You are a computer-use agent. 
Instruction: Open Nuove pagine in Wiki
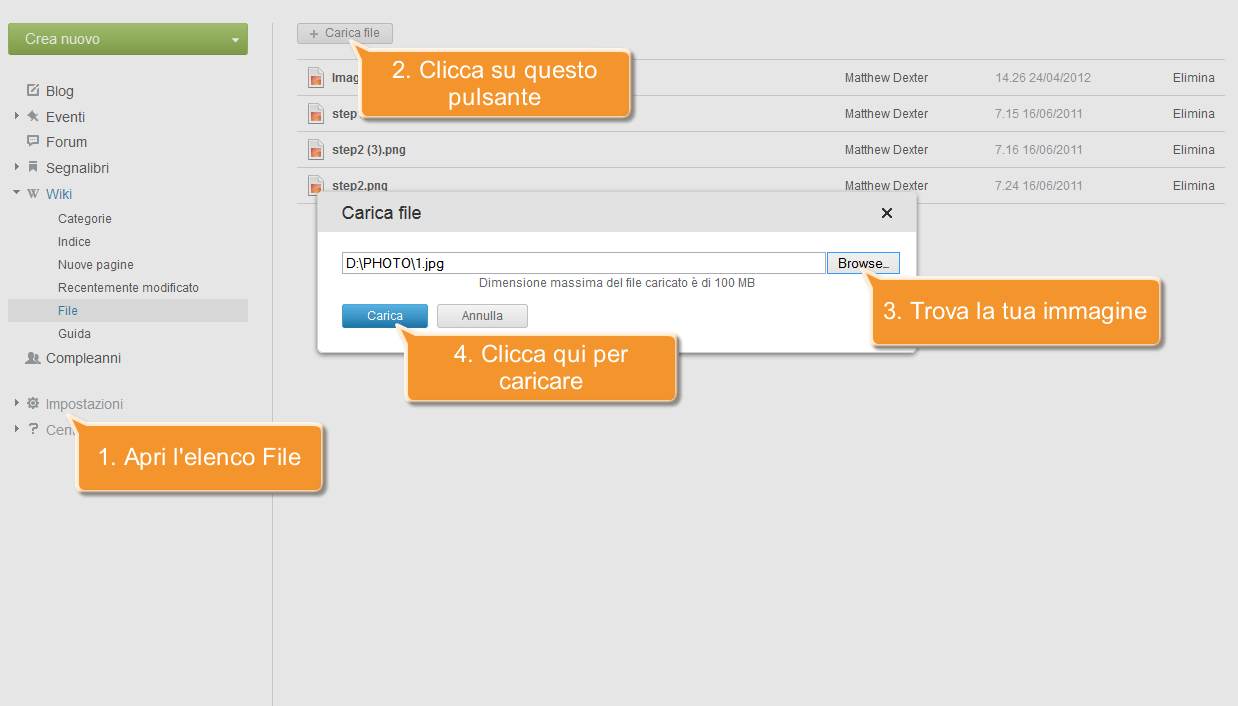coord(96,265)
